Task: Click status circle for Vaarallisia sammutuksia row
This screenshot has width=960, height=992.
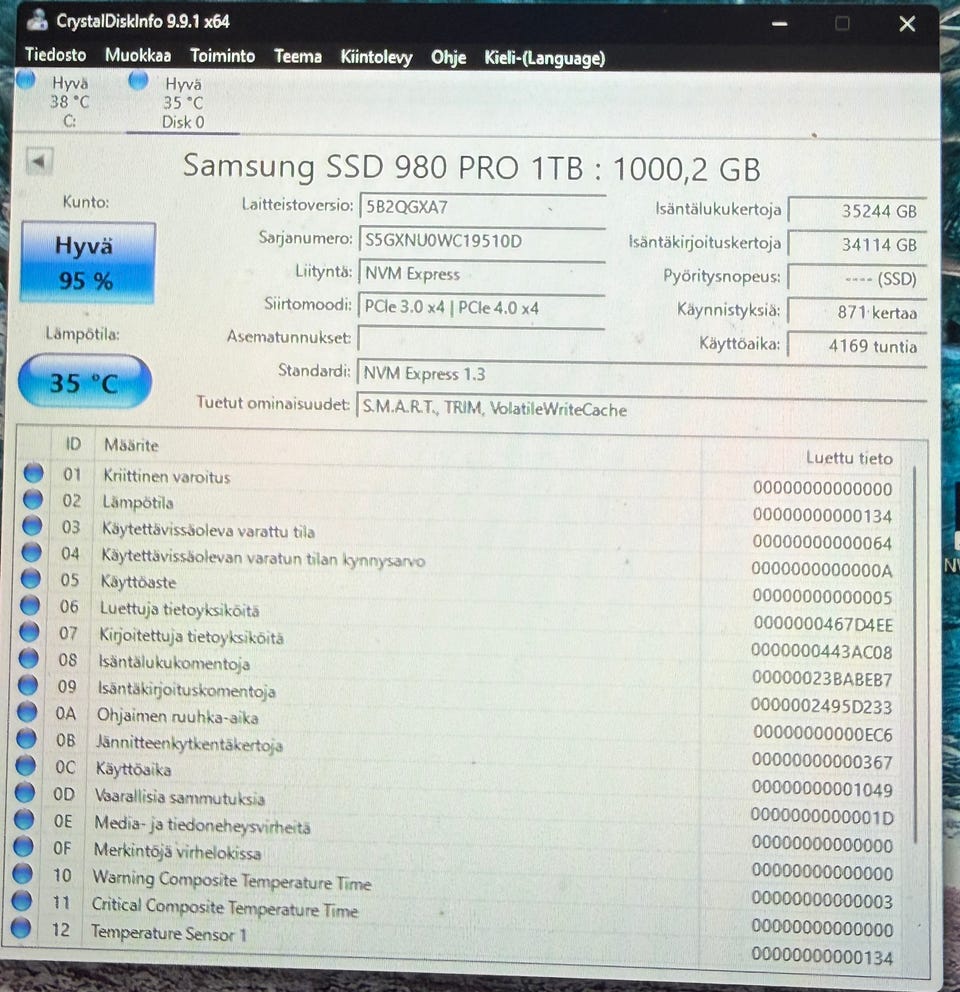Action: pyautogui.click(x=25, y=791)
